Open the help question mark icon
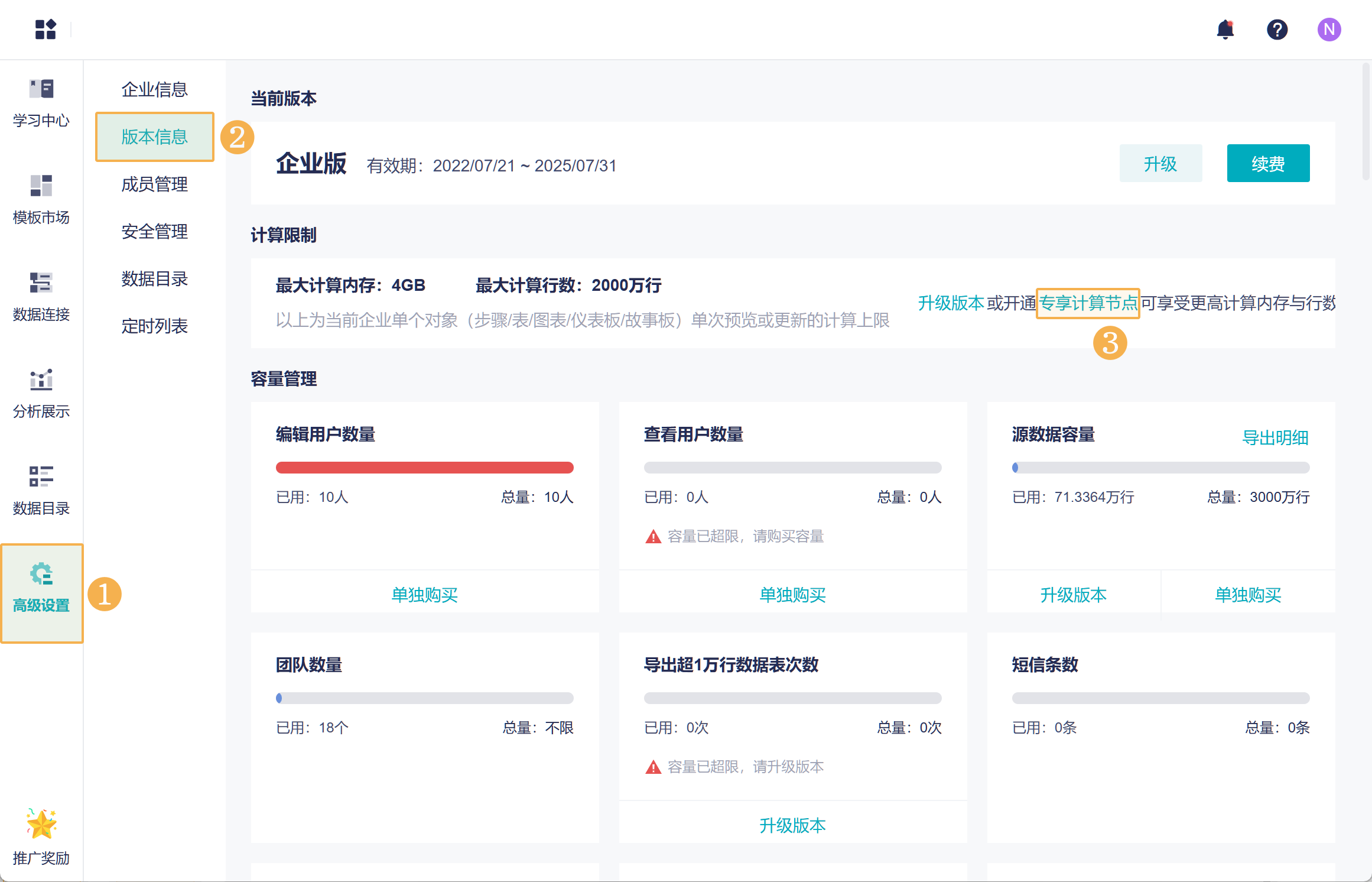 click(1277, 29)
